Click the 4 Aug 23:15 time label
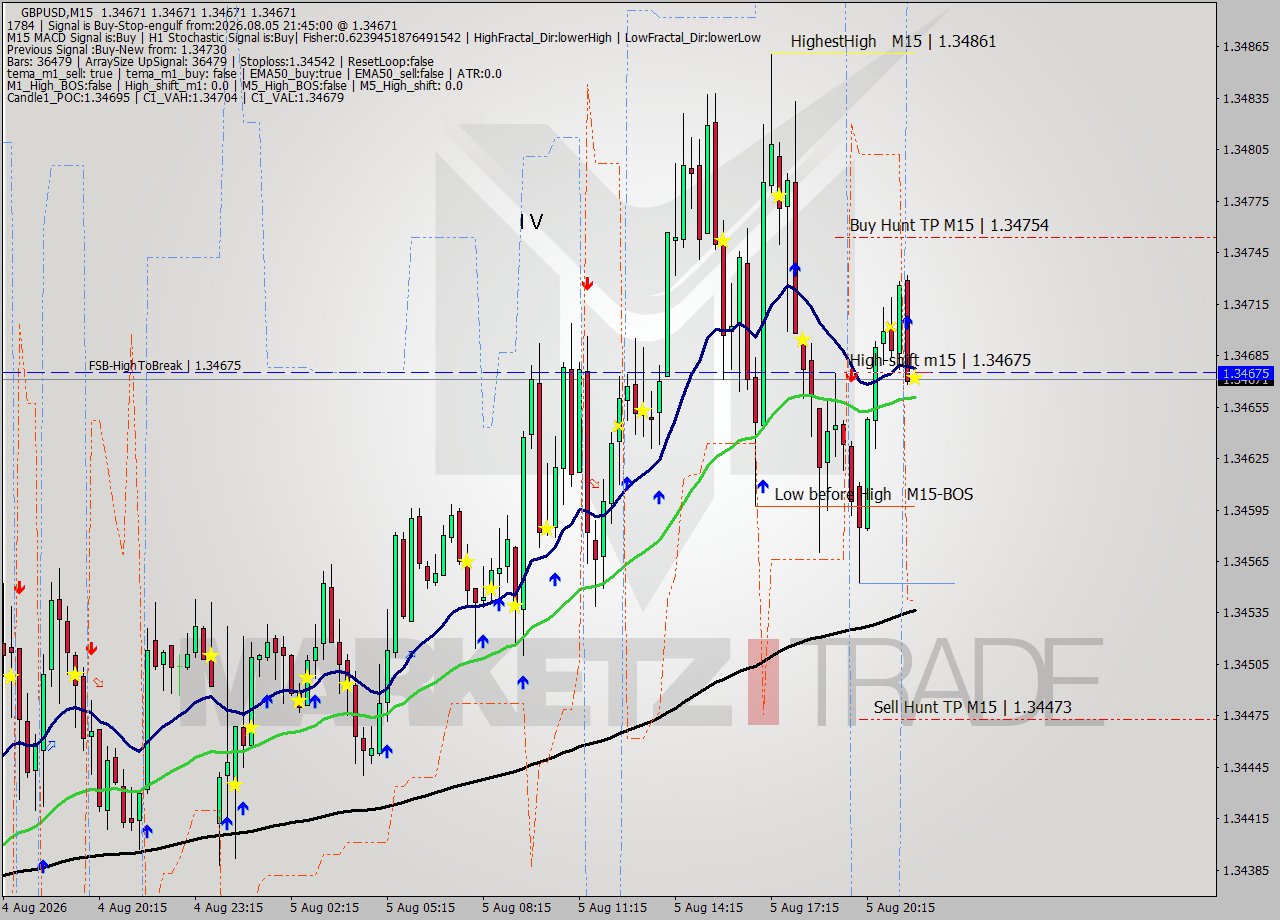 point(228,908)
